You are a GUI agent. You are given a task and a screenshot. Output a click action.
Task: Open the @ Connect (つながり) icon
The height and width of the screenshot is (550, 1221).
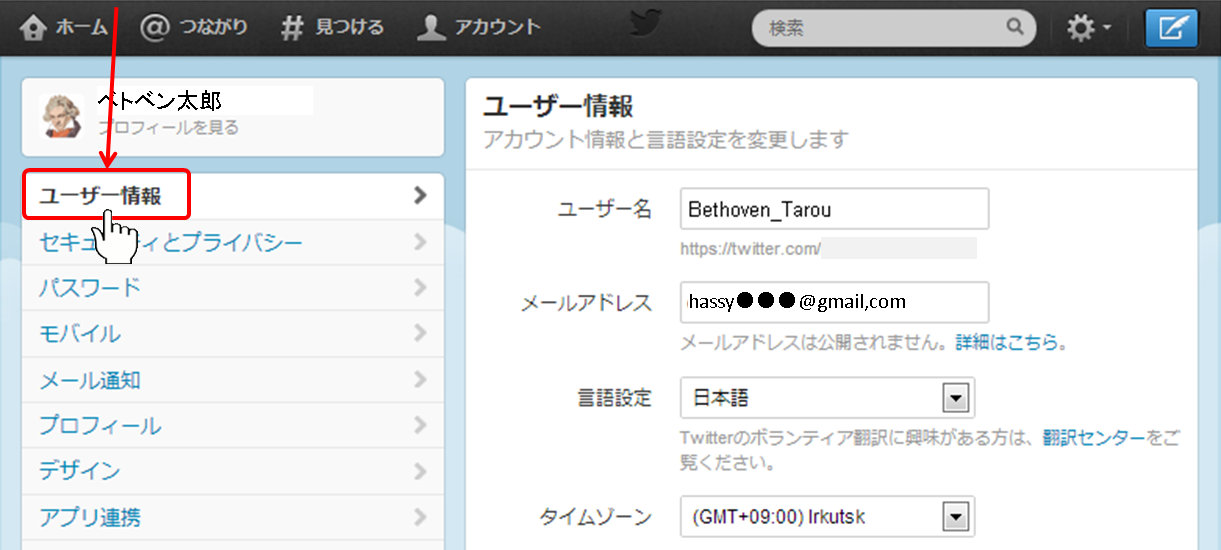coord(155,27)
